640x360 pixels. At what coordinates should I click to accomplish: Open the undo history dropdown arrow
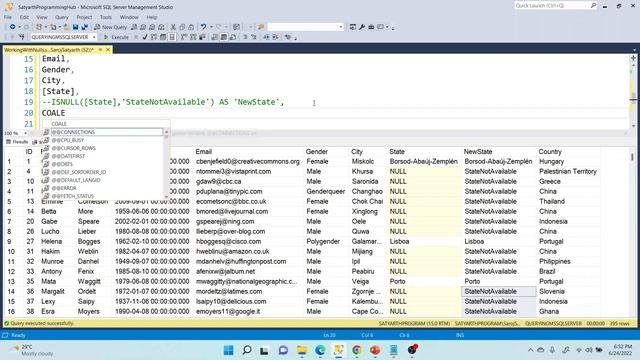coord(211,27)
